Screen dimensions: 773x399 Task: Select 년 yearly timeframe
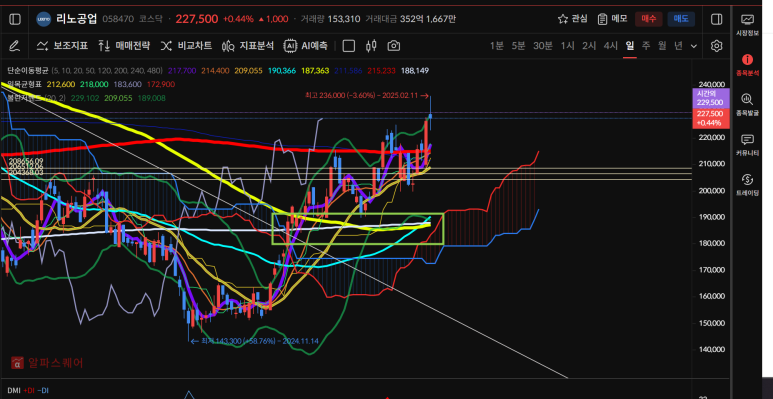coord(678,46)
